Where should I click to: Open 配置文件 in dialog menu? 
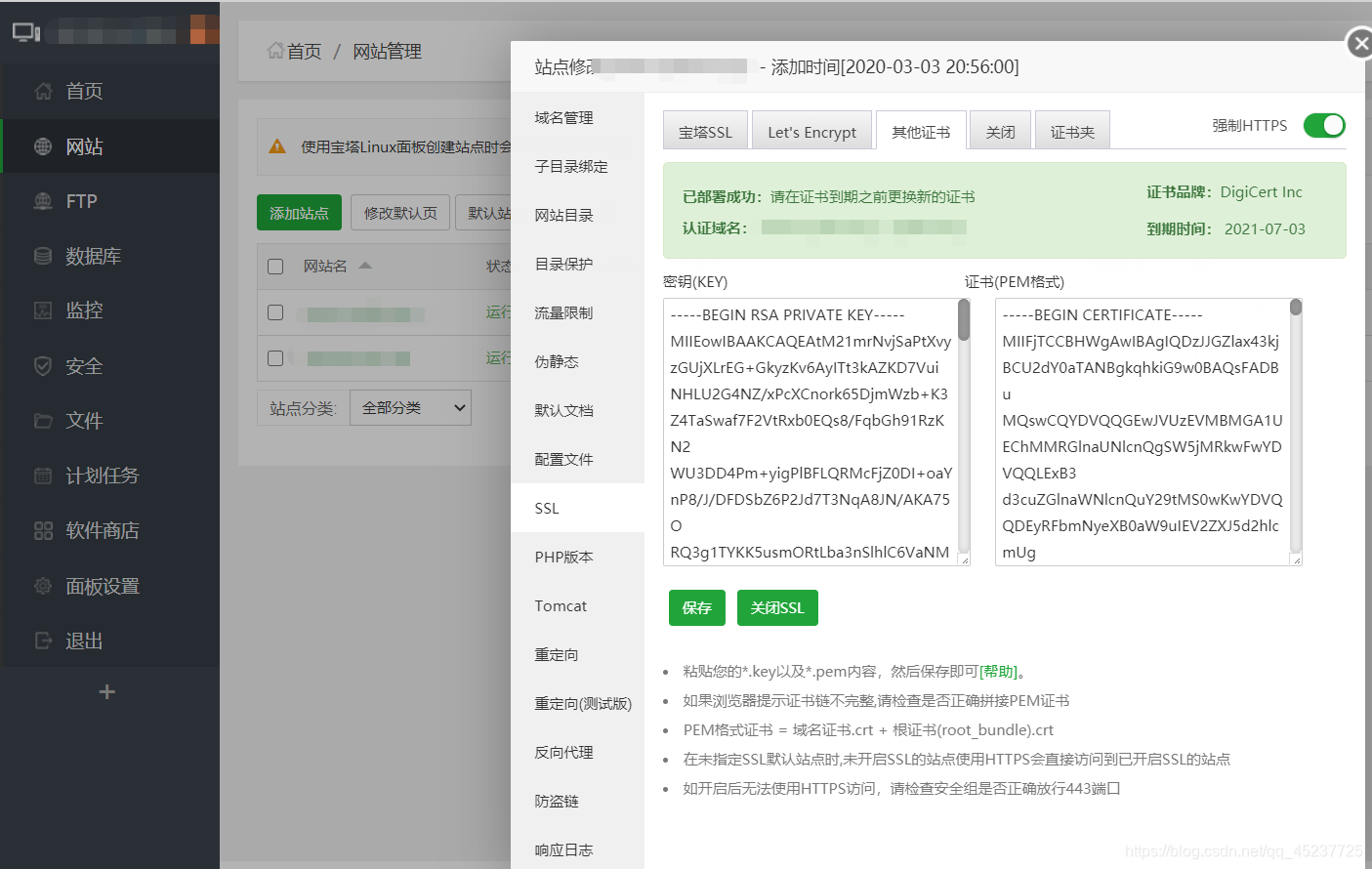[x=577, y=459]
